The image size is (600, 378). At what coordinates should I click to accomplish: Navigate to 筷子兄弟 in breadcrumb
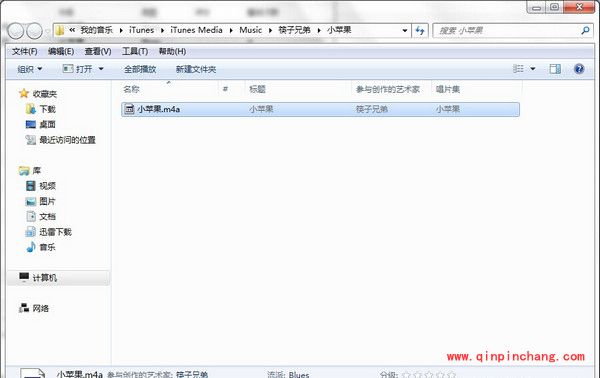pyautogui.click(x=295, y=30)
